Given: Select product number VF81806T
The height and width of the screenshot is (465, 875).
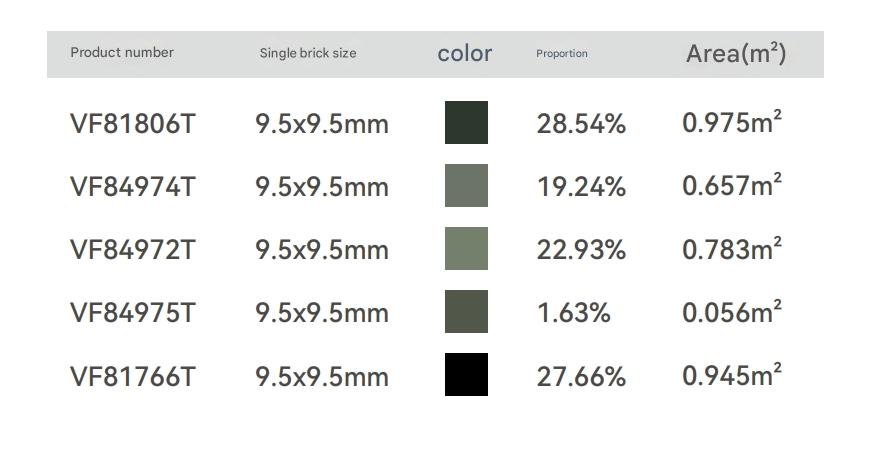Looking at the screenshot, I should coord(133,124).
